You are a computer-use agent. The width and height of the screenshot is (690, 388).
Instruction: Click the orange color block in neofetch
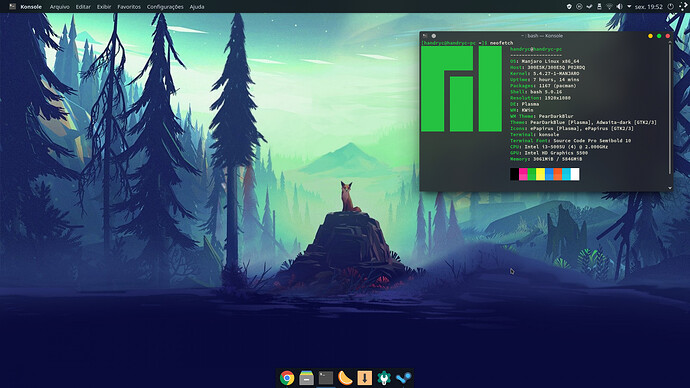pos(558,174)
